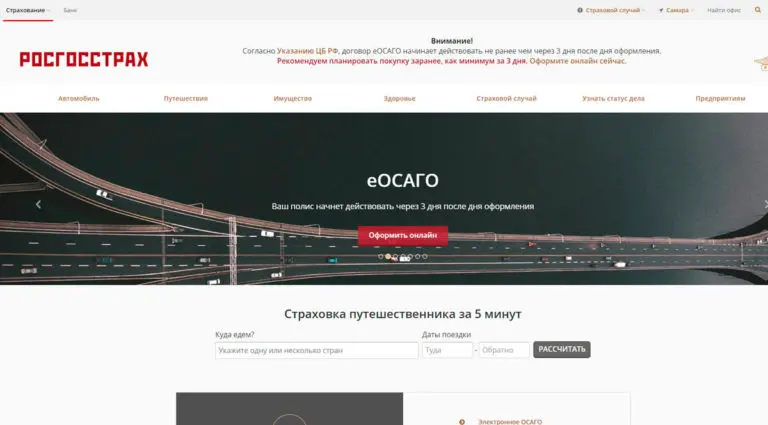The height and width of the screenshot is (425, 768).
Task: Open the Автомобиль menu
Action: pos(79,98)
